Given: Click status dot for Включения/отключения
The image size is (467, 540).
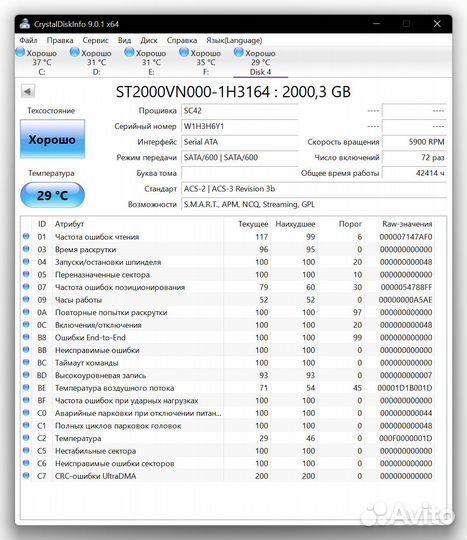Looking at the screenshot, I should [26, 324].
